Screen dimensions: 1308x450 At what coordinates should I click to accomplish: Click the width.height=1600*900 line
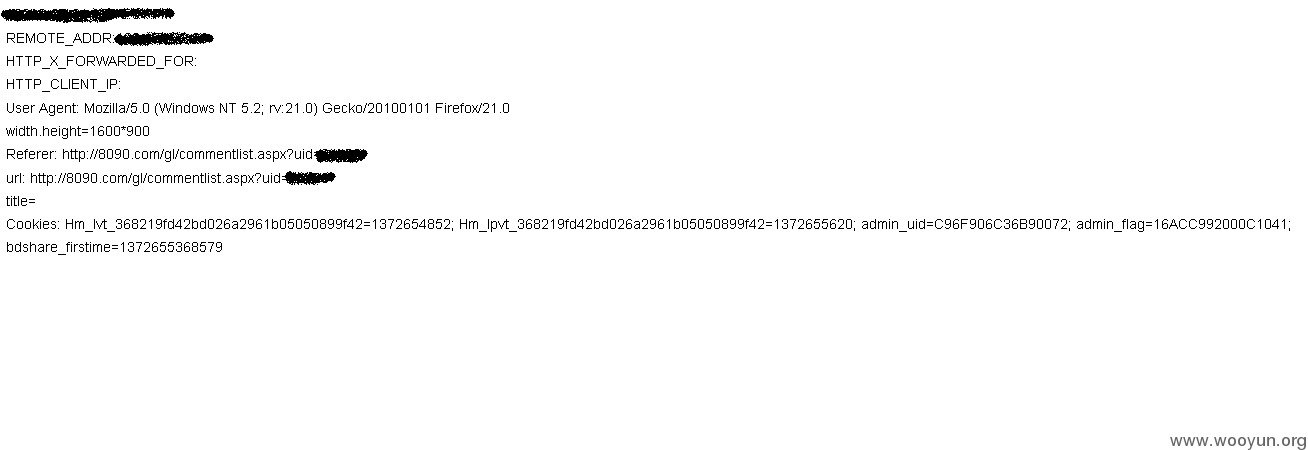click(78, 131)
